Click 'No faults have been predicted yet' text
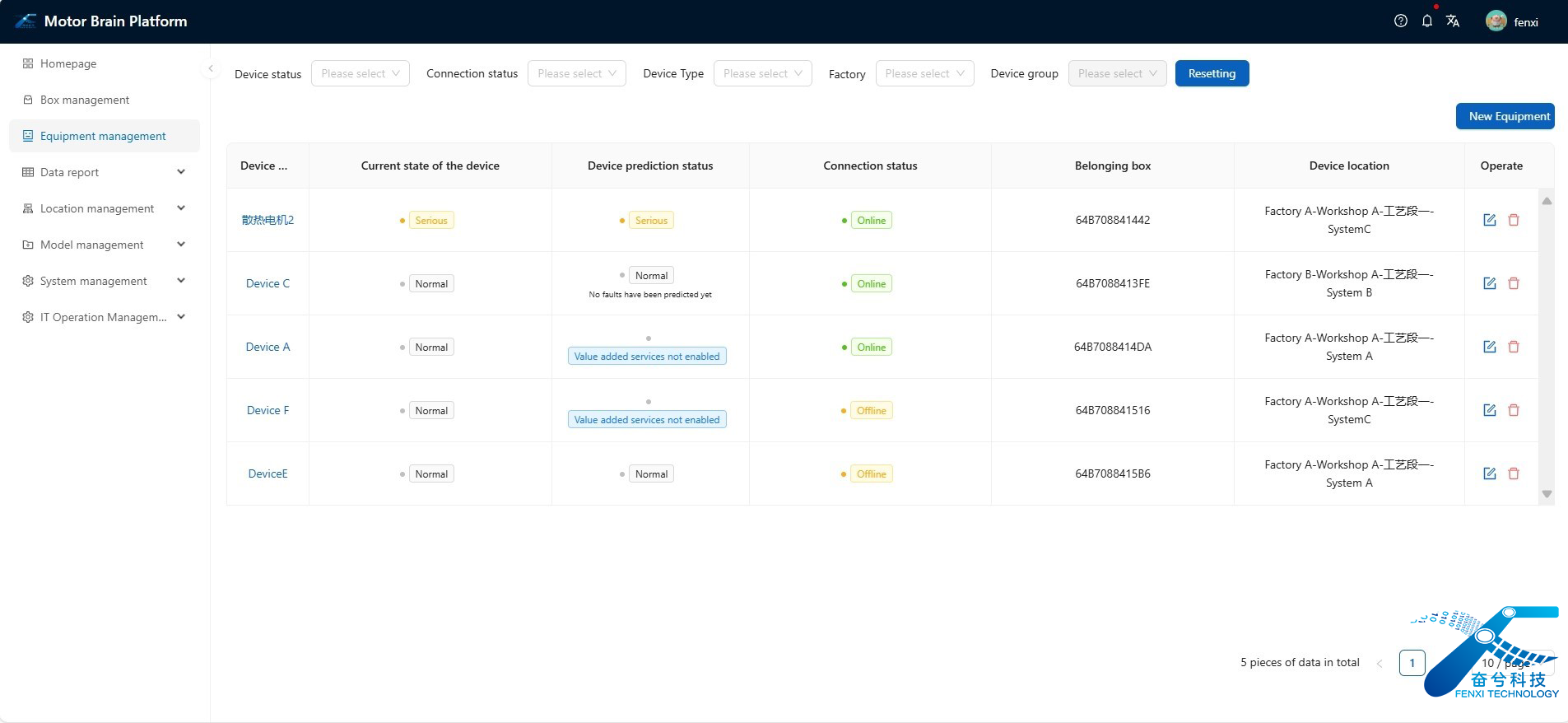This screenshot has width=1568, height=723. 650,295
